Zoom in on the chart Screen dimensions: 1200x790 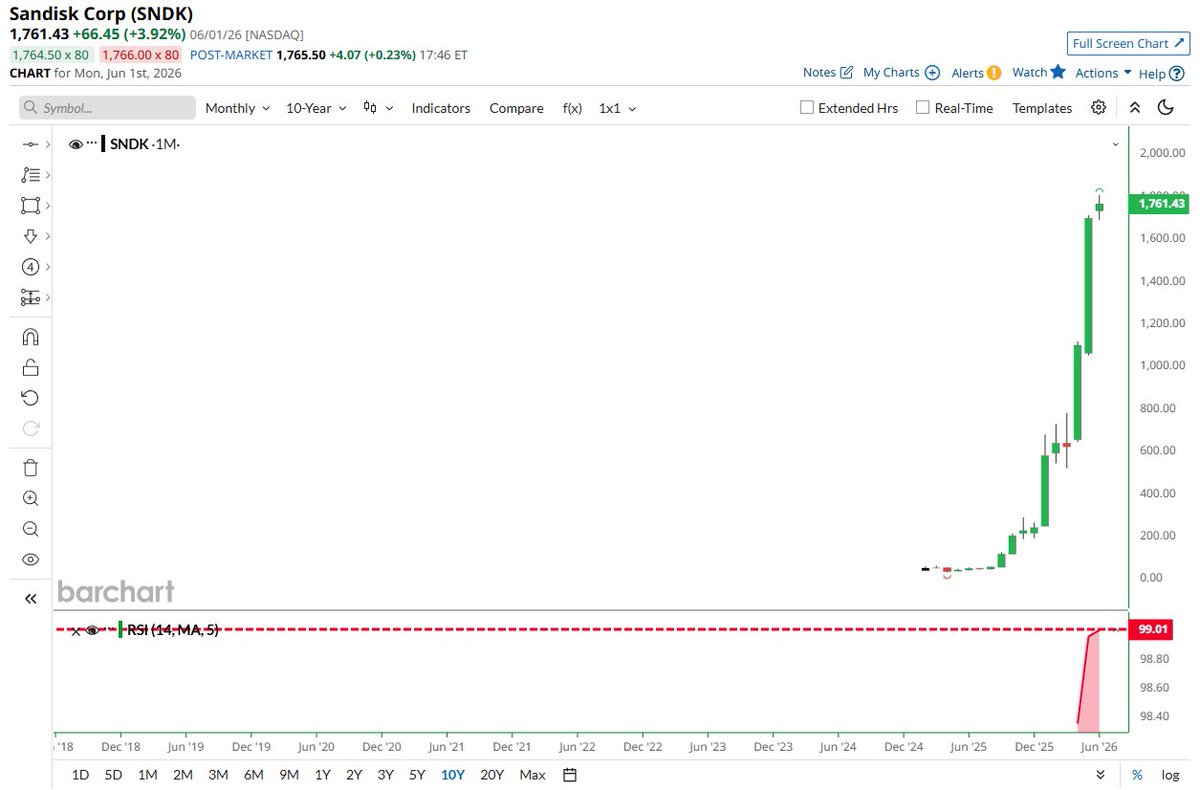point(30,498)
